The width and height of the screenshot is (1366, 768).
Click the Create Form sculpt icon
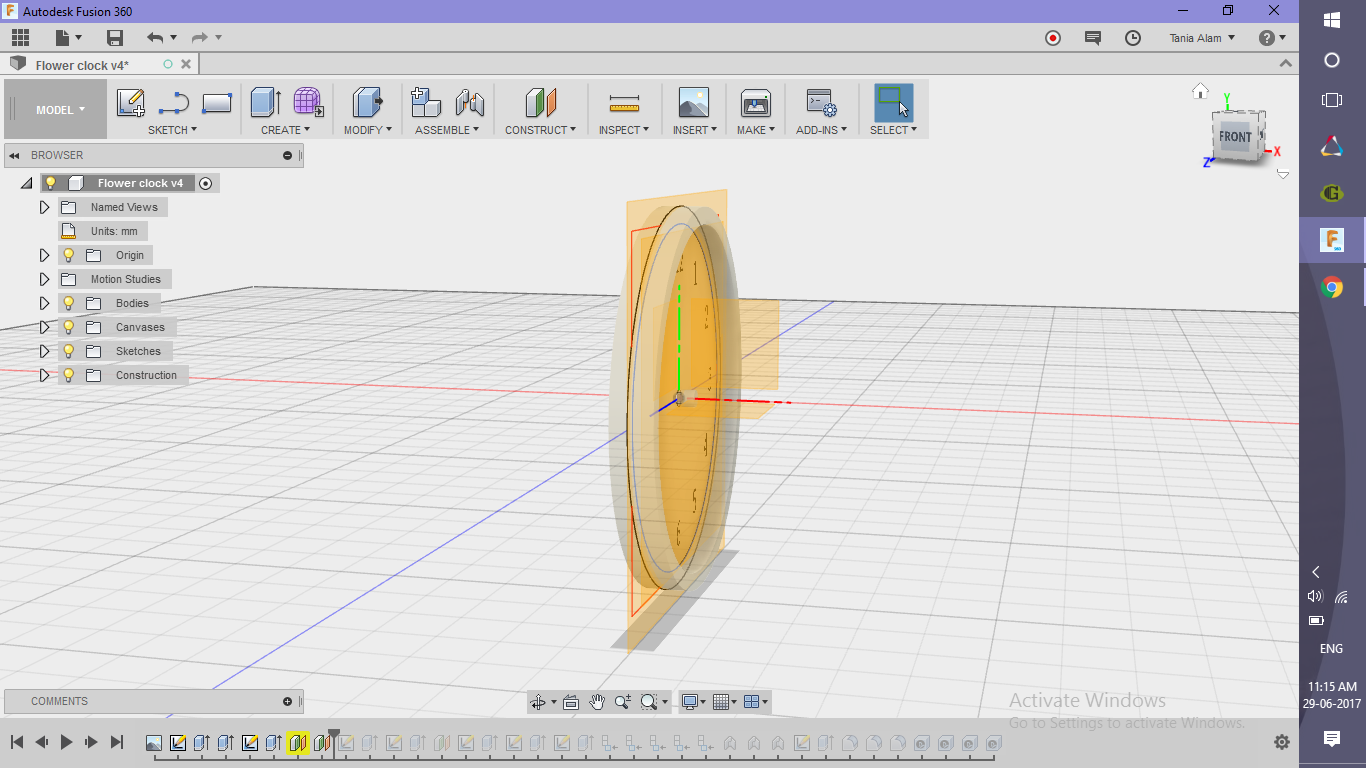(308, 103)
